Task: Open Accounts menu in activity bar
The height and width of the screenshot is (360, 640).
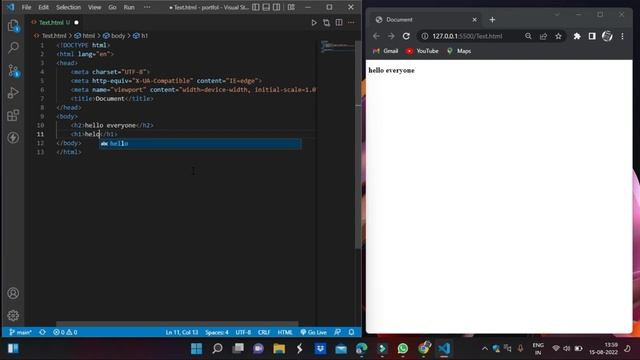Action: [x=13, y=293]
